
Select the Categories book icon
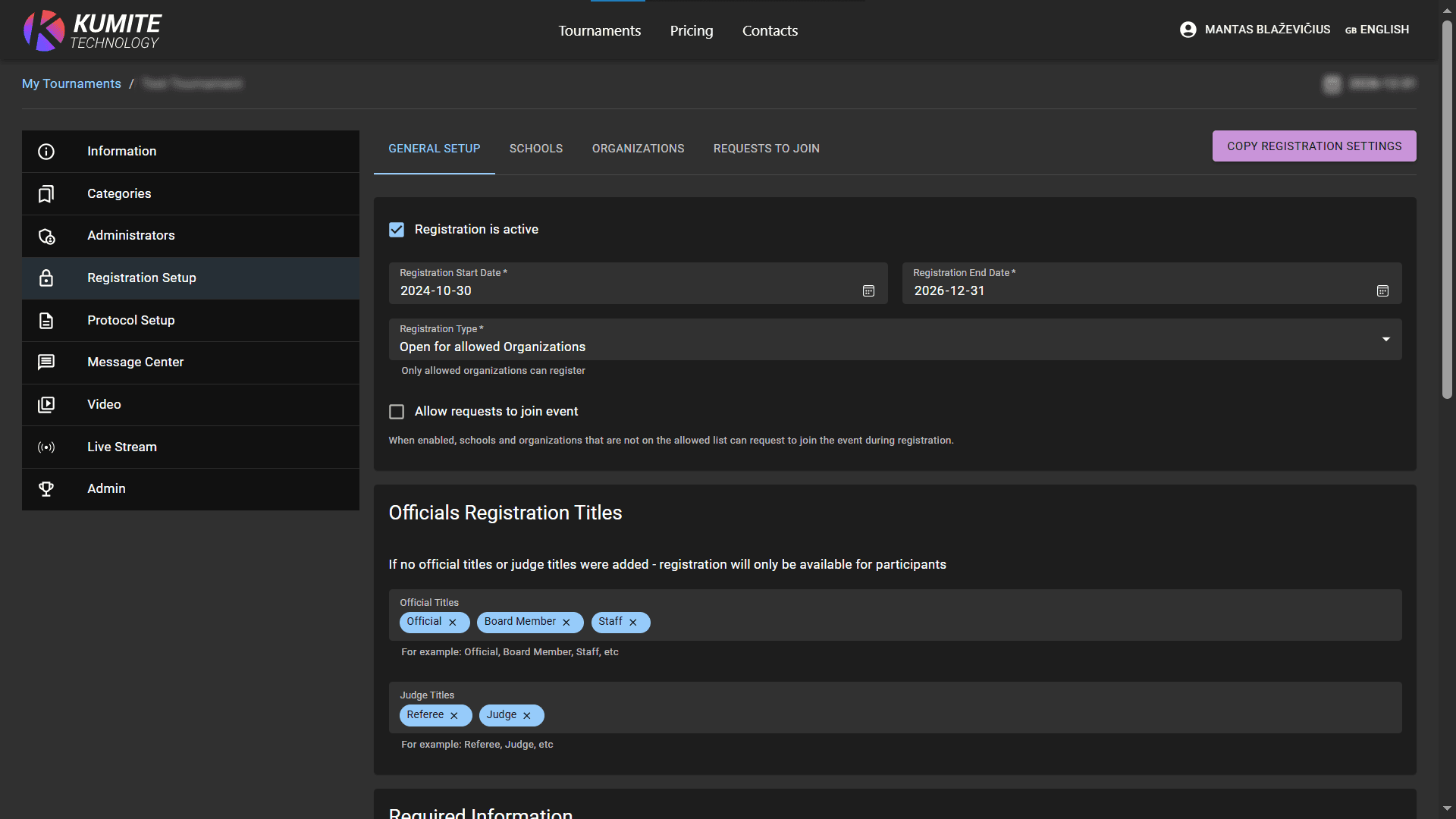click(46, 193)
